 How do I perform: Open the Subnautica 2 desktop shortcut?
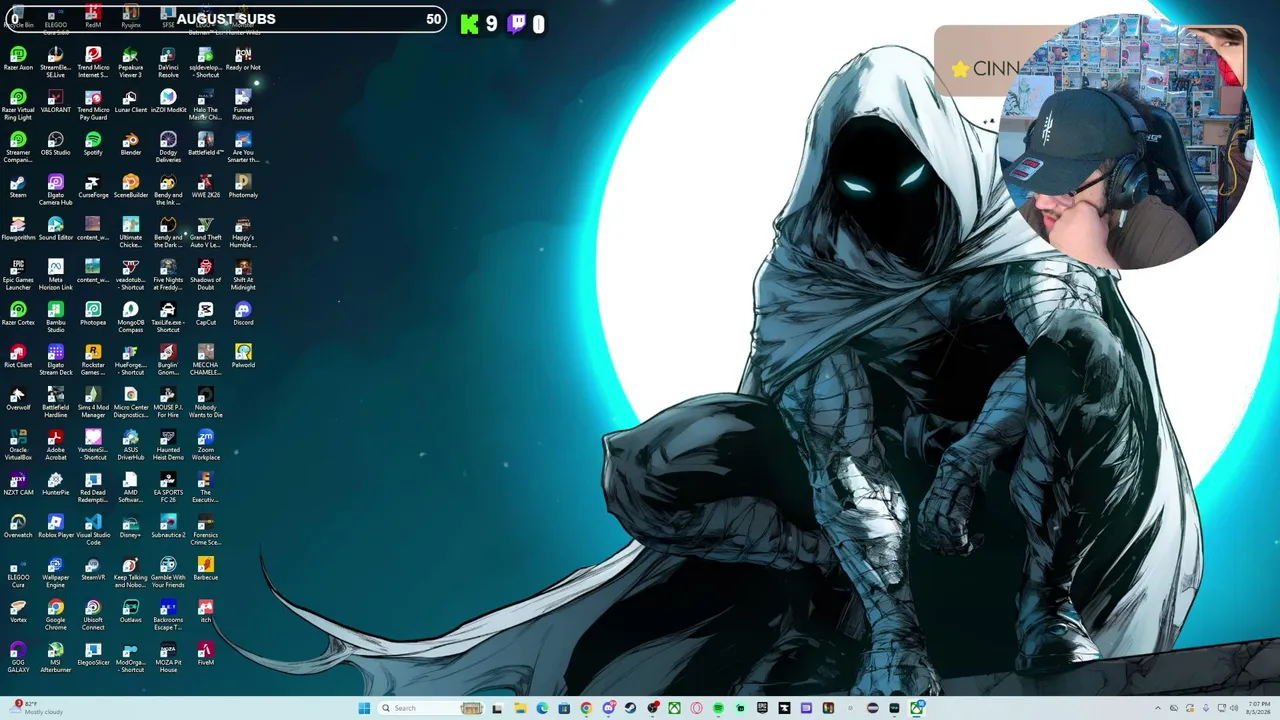pos(168,527)
